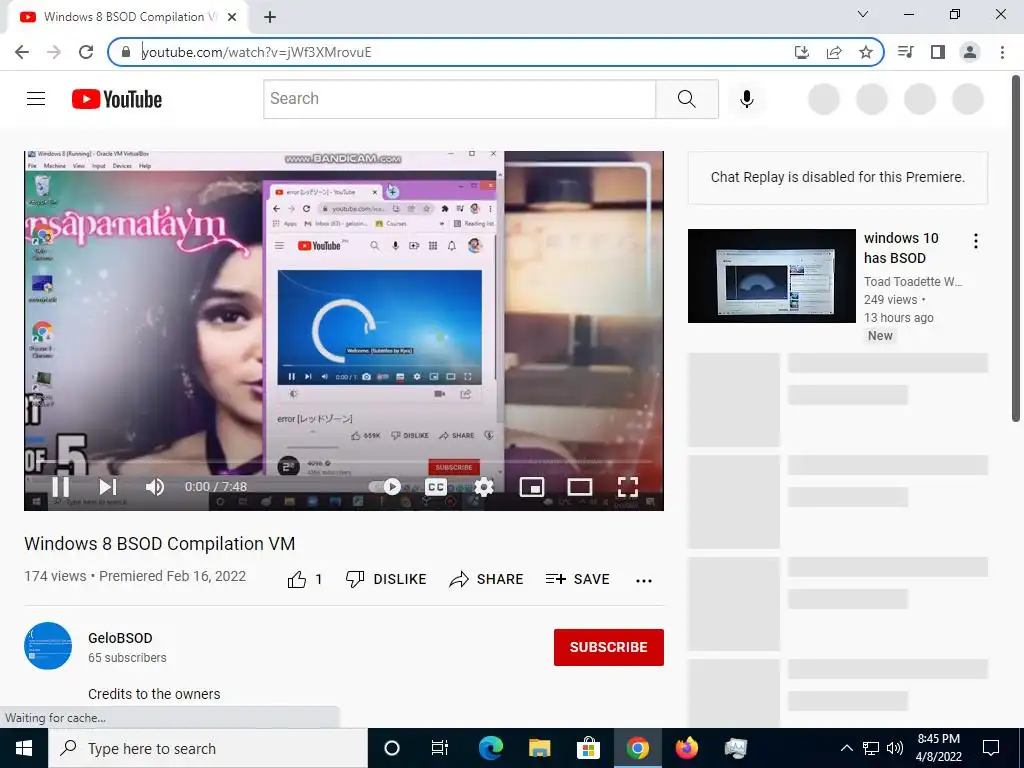Open the 'windows 10 has BSOD' thumbnail

pos(771,276)
